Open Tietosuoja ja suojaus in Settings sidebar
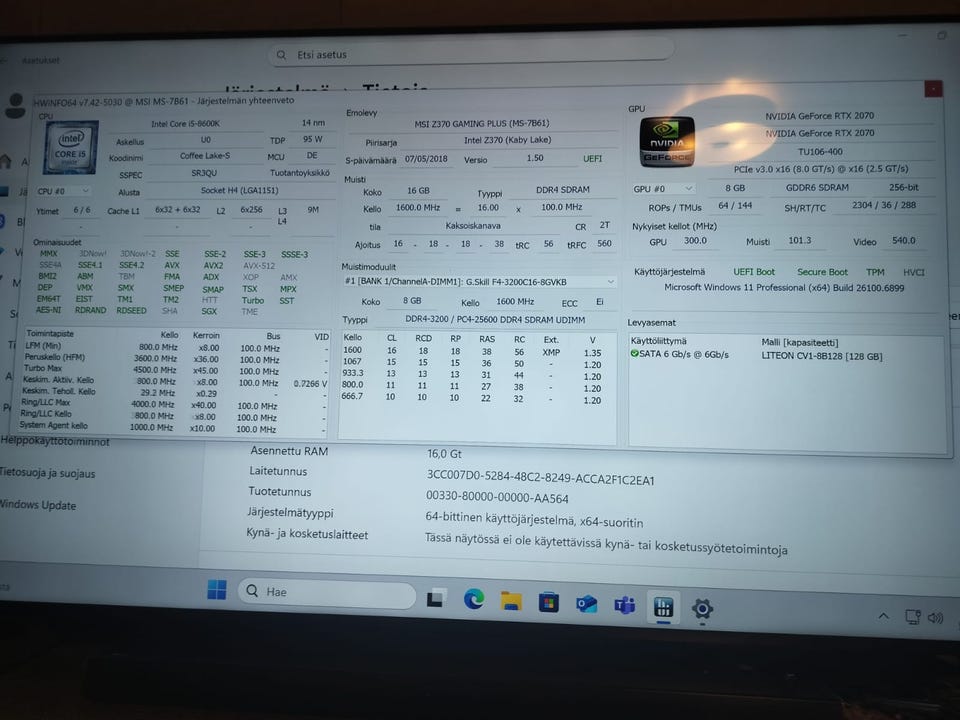The height and width of the screenshot is (720, 960). click(x=47, y=473)
